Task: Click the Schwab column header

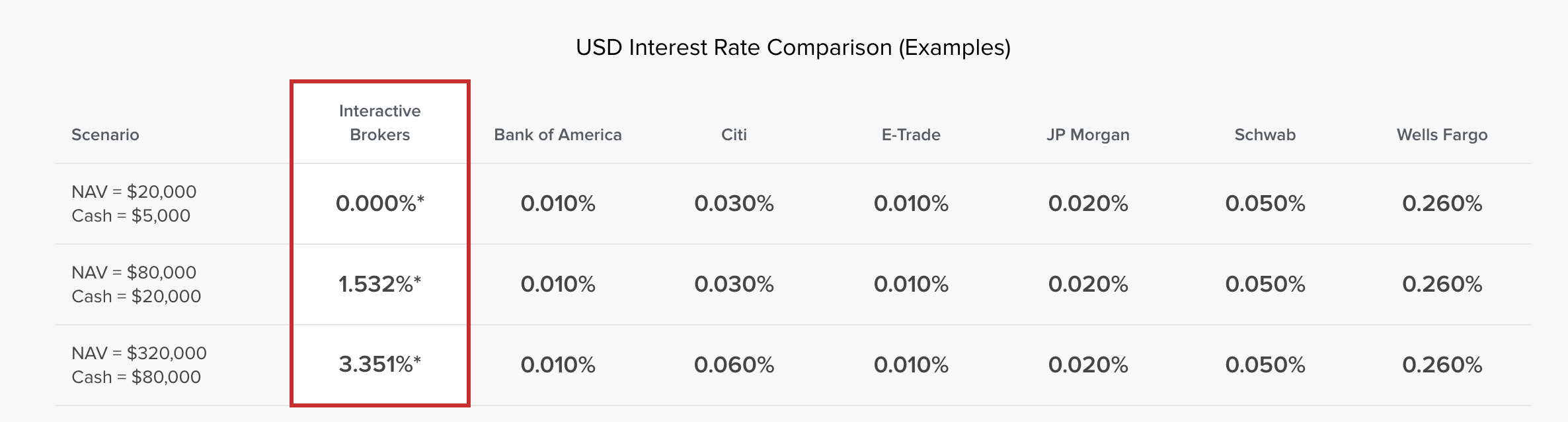Action: pyautogui.click(x=1265, y=135)
